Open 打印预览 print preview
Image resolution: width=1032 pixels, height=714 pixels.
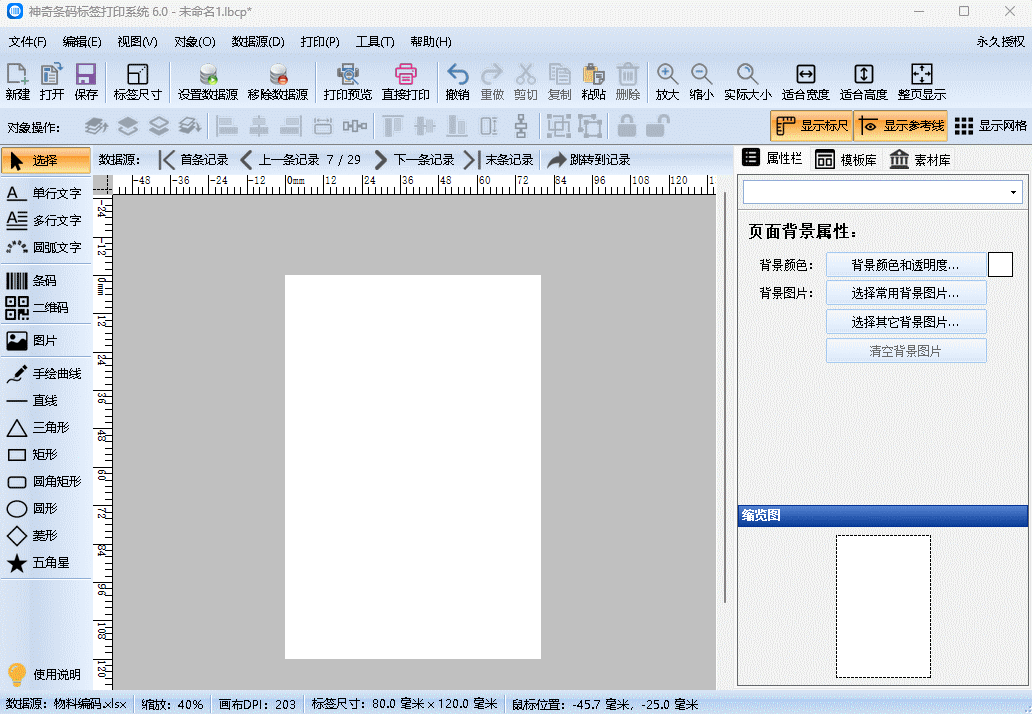(x=347, y=81)
